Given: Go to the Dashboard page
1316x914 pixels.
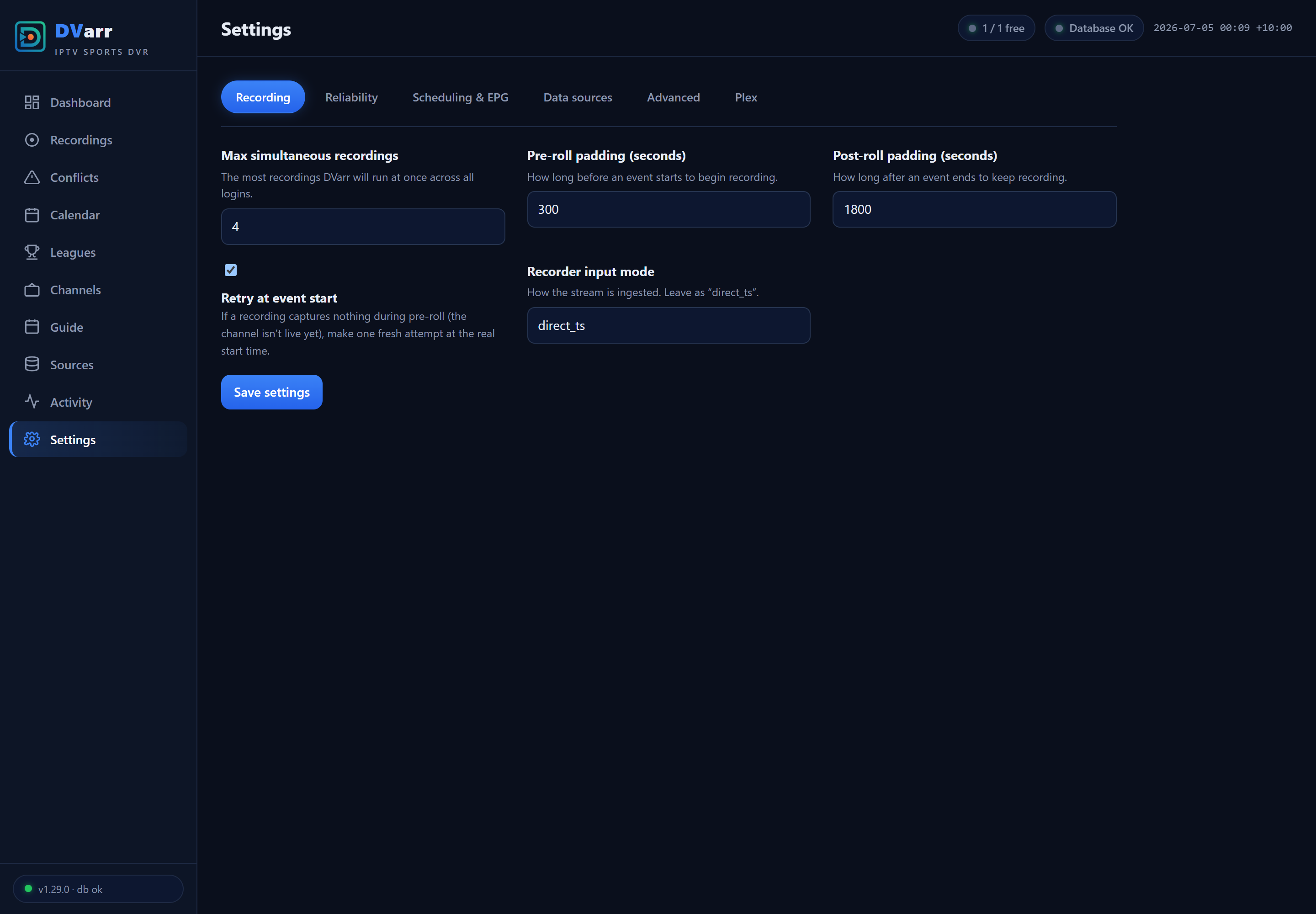Looking at the screenshot, I should 98,102.
